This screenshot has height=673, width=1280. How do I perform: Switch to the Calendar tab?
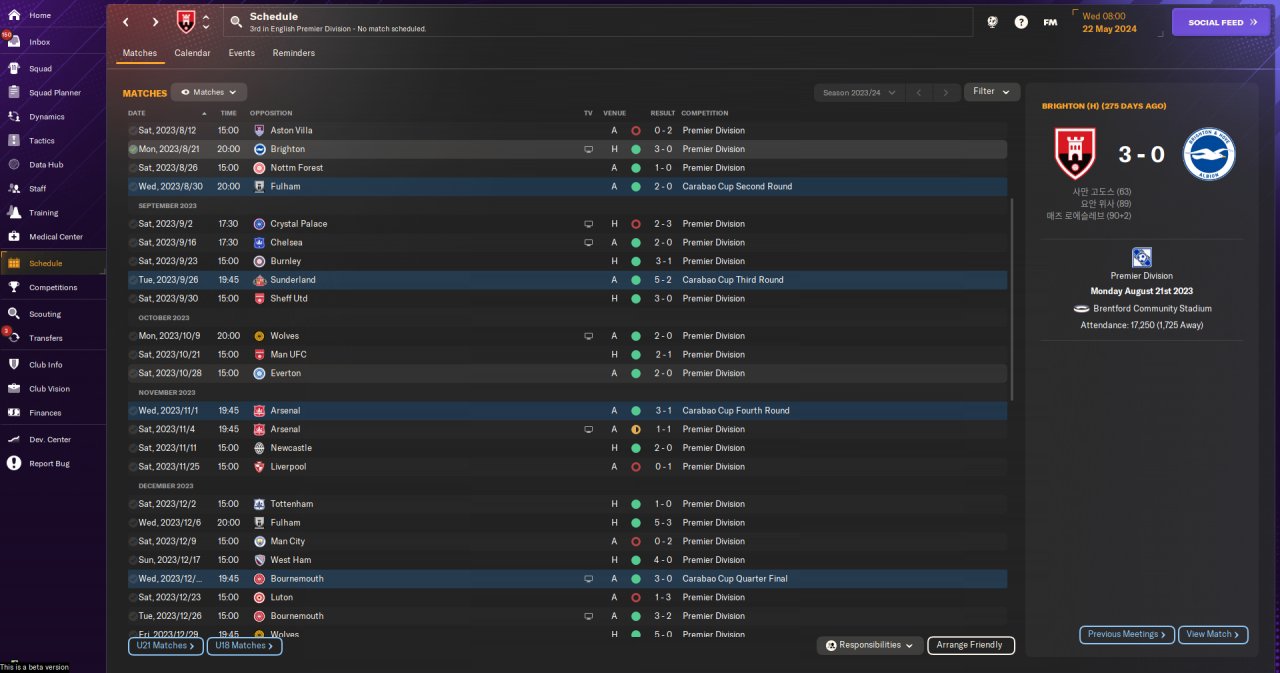coord(192,53)
